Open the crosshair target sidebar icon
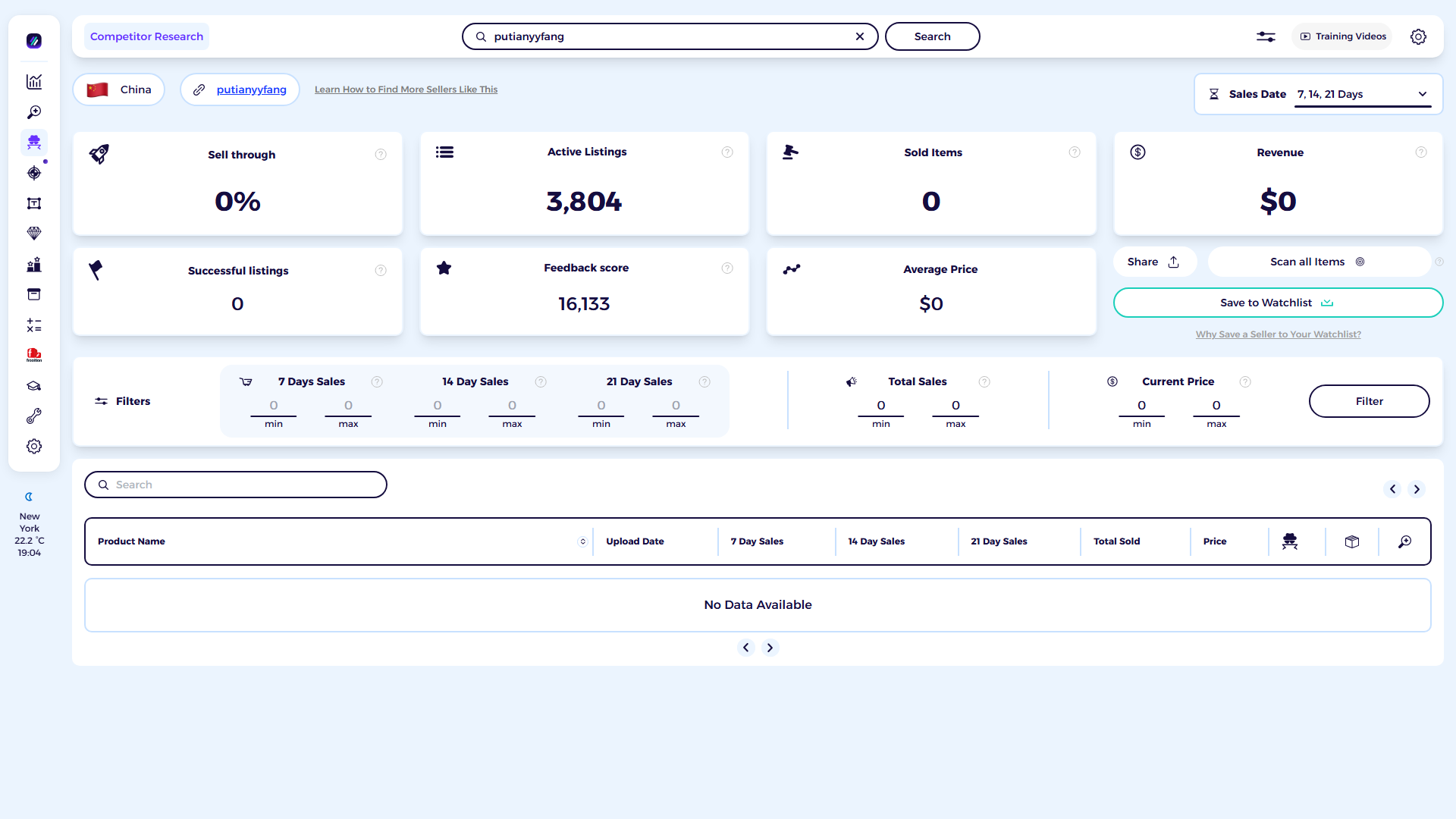 34,173
